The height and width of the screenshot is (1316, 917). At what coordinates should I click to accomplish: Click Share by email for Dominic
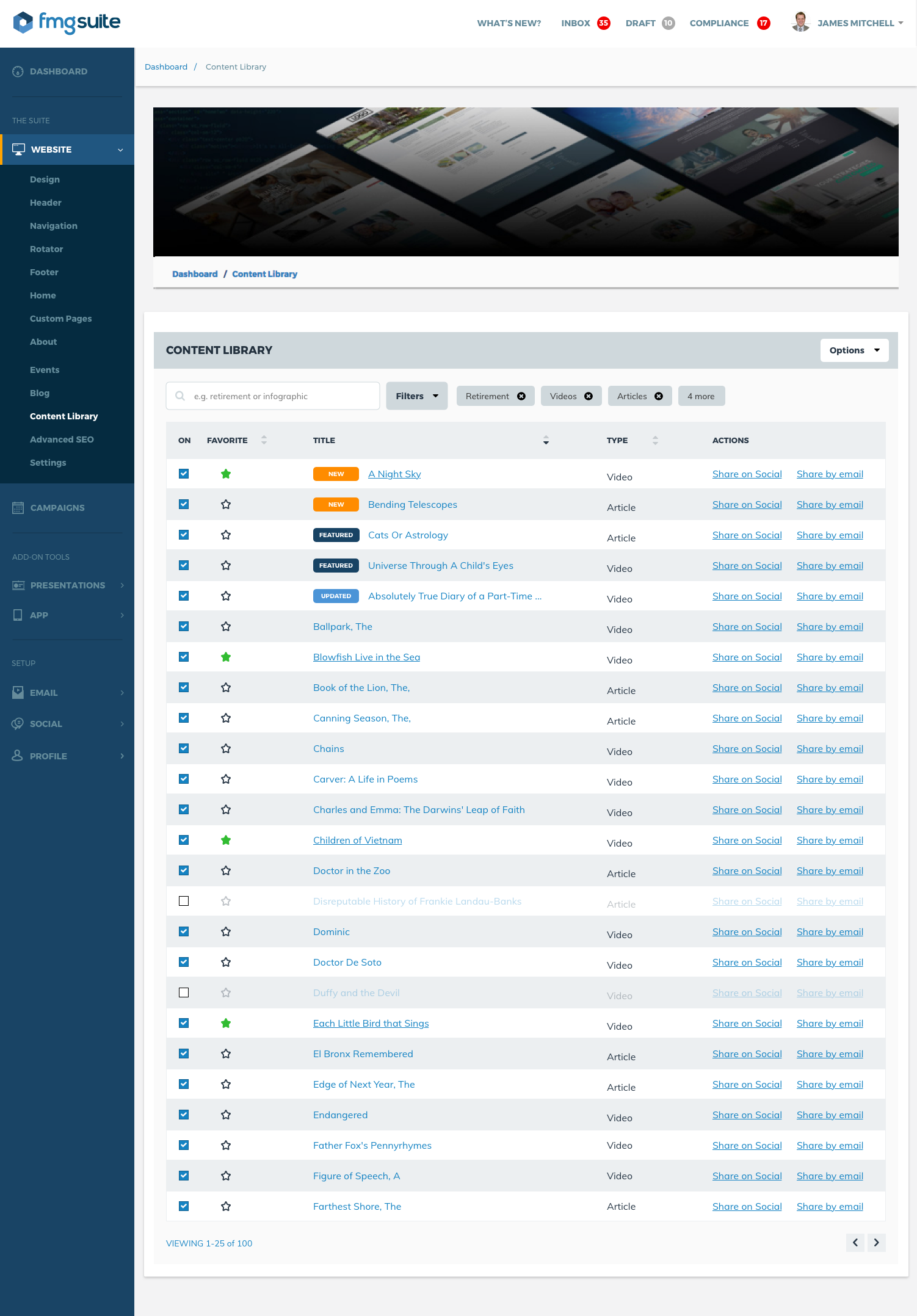click(830, 931)
